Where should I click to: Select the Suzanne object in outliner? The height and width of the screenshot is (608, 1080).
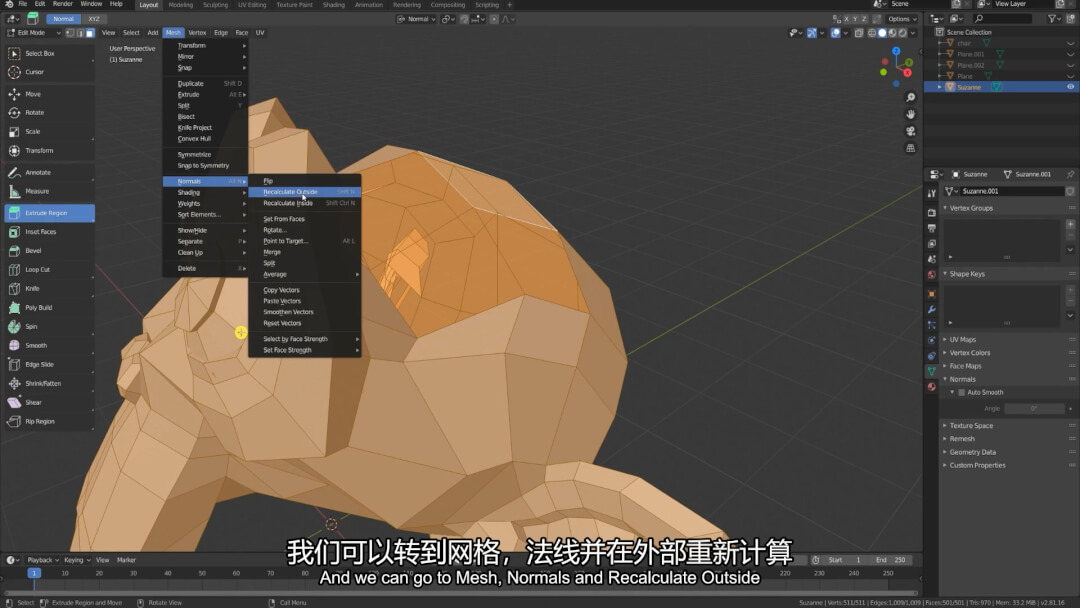968,87
